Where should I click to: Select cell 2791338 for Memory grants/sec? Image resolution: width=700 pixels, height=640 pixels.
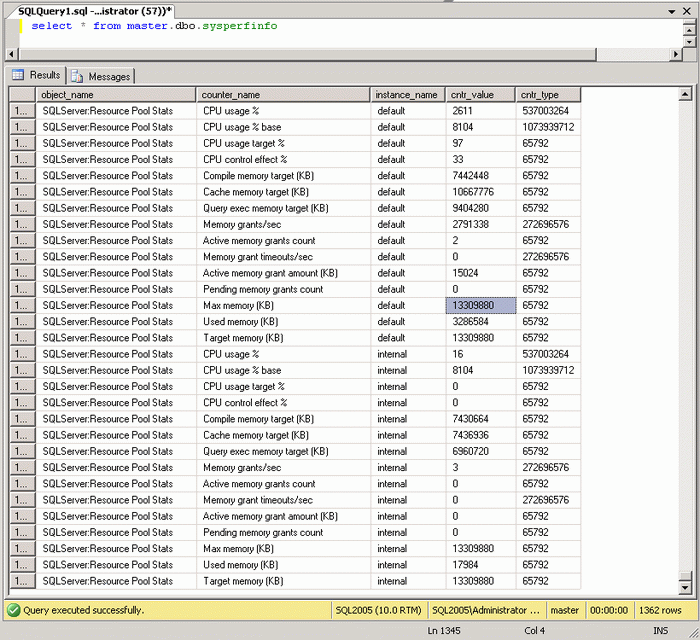(x=481, y=224)
